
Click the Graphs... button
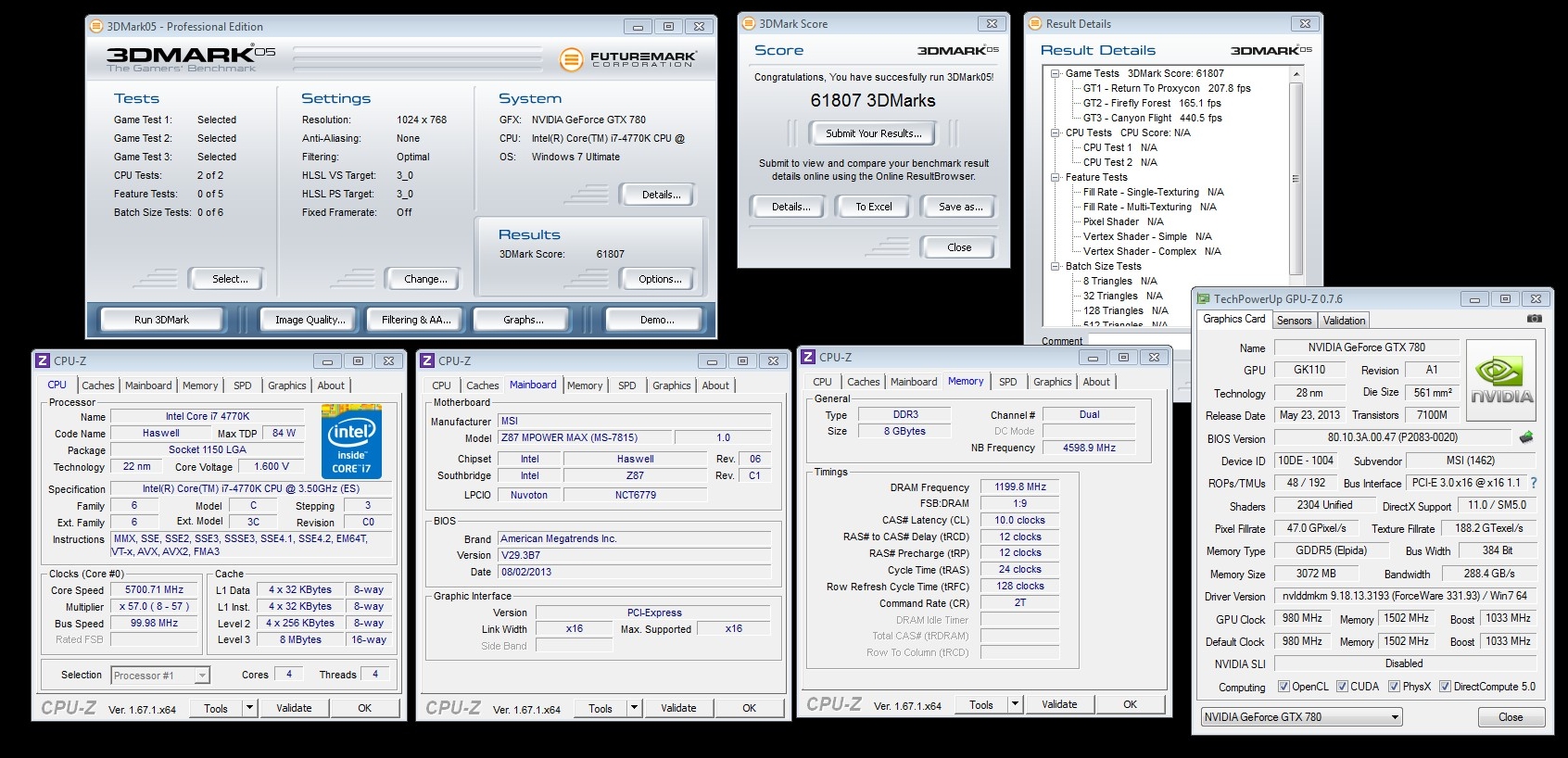tap(524, 320)
